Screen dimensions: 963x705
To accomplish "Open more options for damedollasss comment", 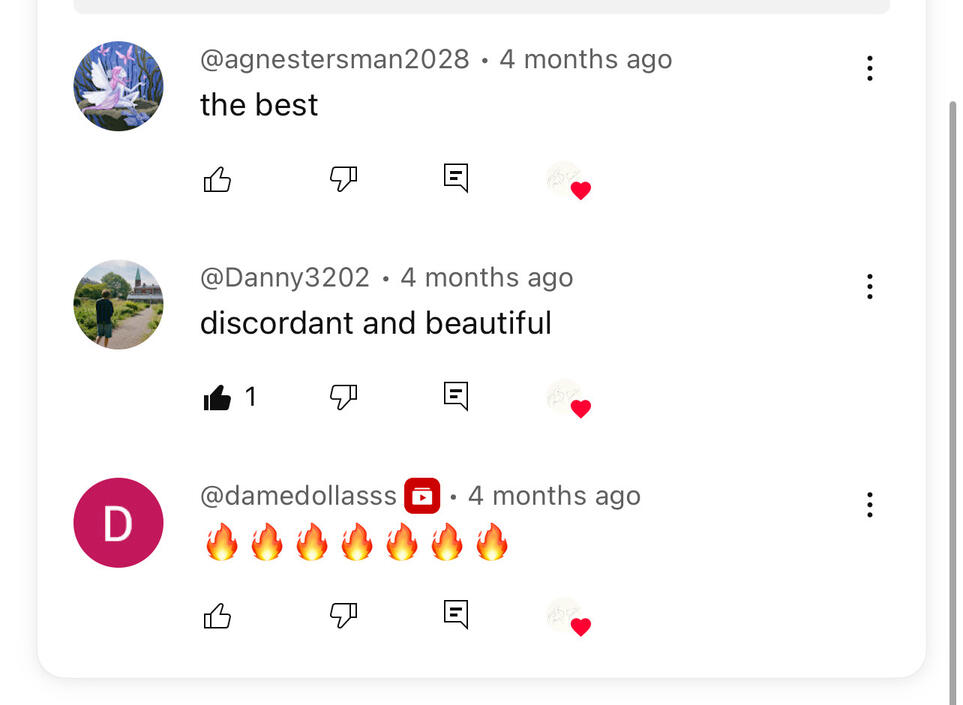I will (870, 505).
